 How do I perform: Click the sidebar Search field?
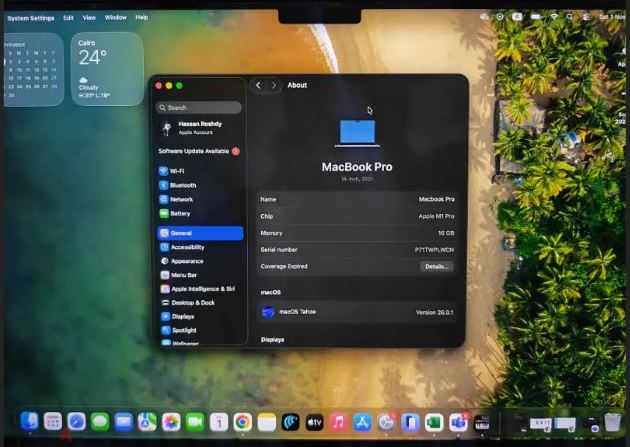point(199,107)
